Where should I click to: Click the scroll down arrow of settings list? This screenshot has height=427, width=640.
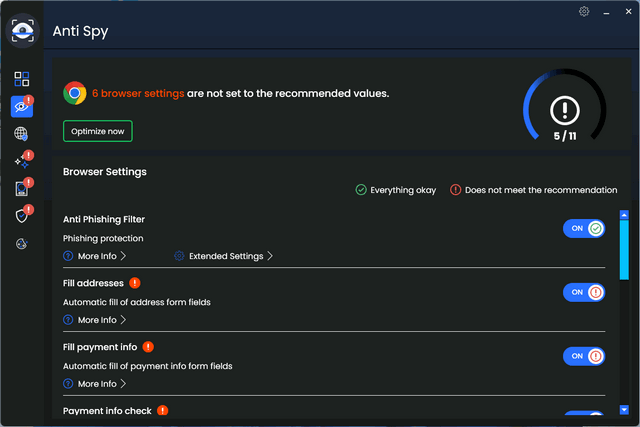[624, 410]
